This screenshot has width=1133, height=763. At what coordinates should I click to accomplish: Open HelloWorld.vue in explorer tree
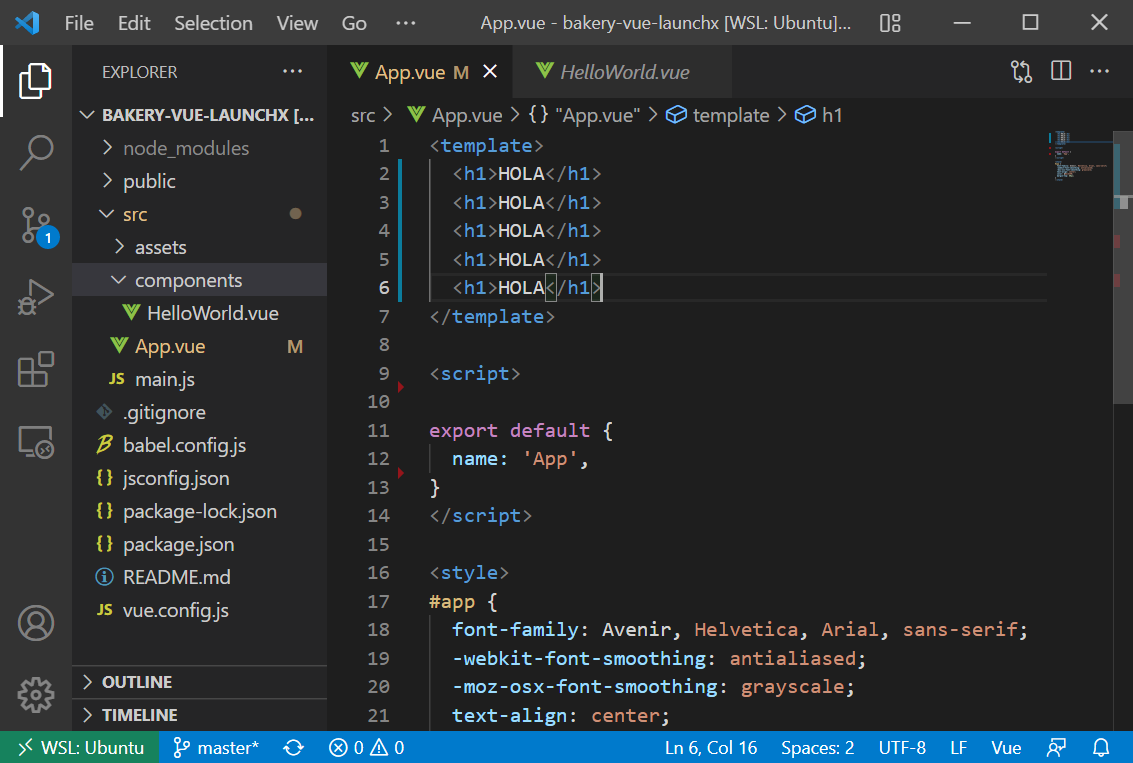199,314
